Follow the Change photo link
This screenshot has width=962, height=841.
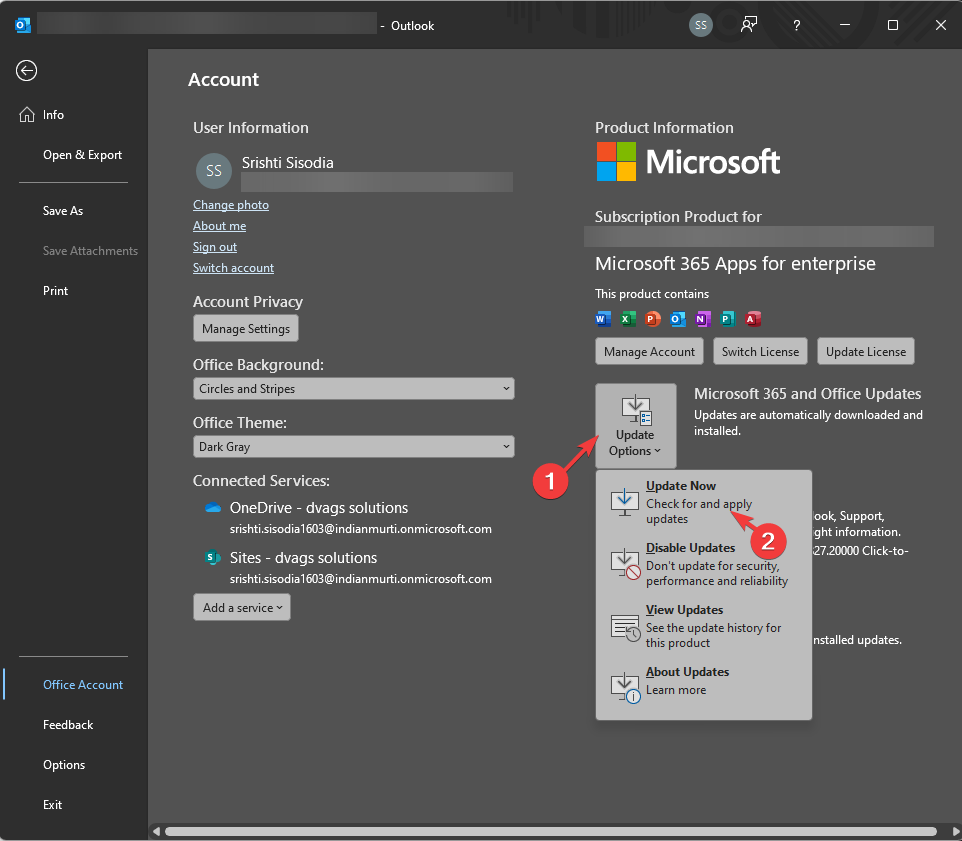[x=231, y=205]
